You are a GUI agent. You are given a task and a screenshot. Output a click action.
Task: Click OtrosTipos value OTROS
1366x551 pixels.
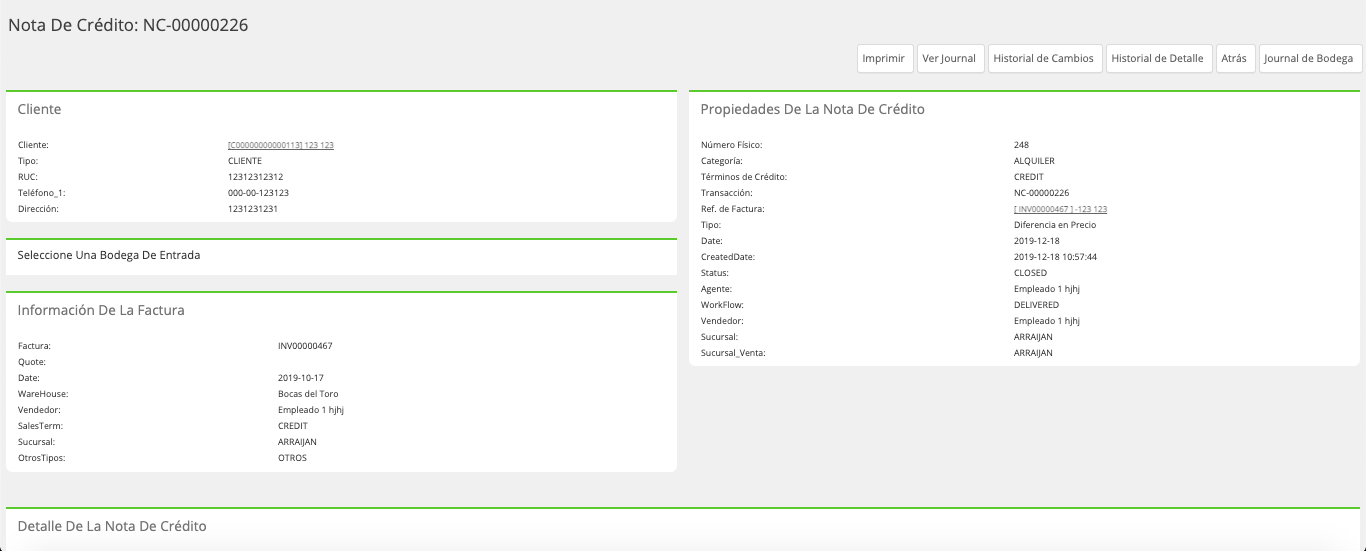coord(292,458)
